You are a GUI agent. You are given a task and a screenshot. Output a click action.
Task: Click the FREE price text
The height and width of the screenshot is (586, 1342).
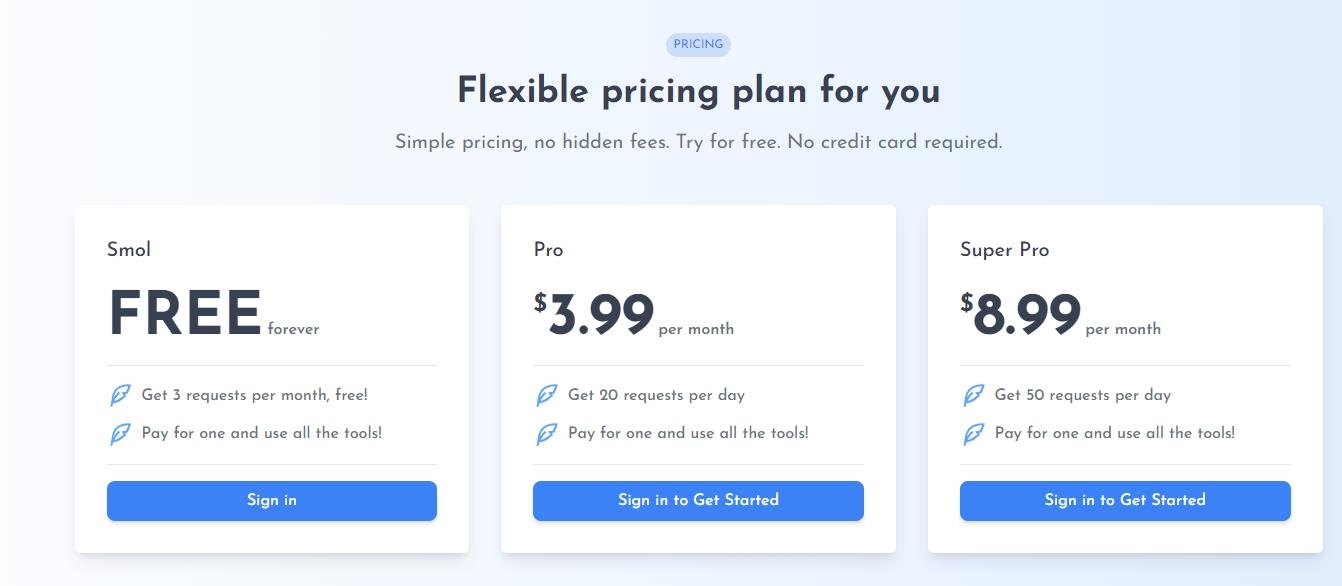[185, 314]
